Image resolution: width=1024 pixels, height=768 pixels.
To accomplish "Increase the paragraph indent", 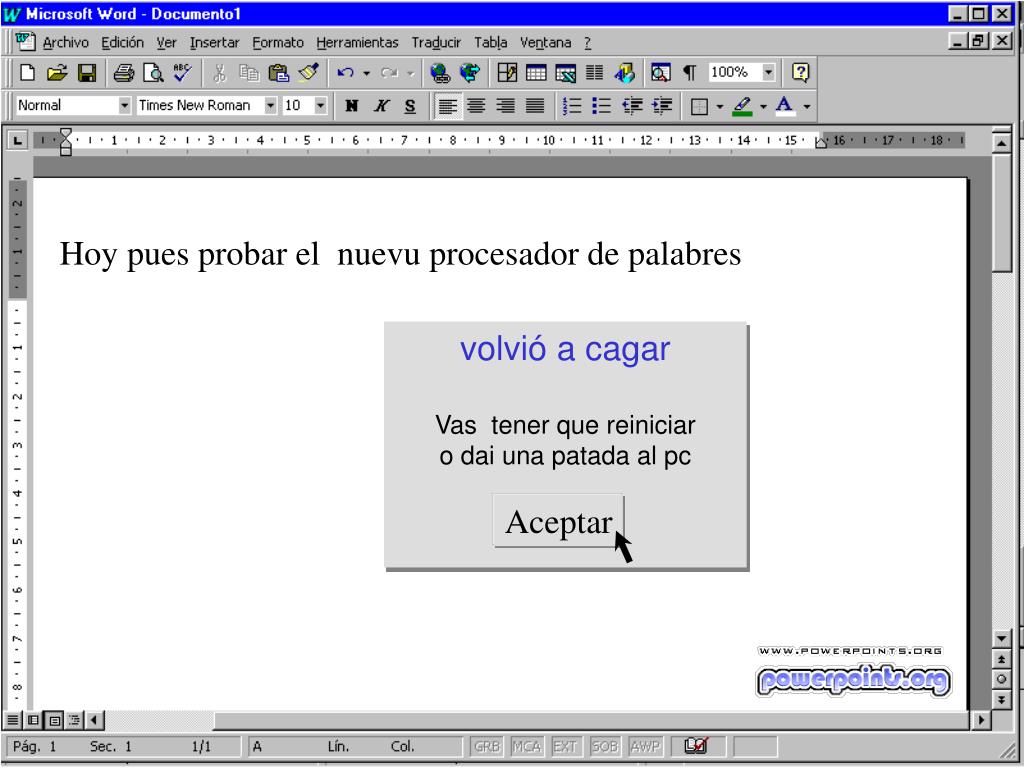I will (x=662, y=106).
